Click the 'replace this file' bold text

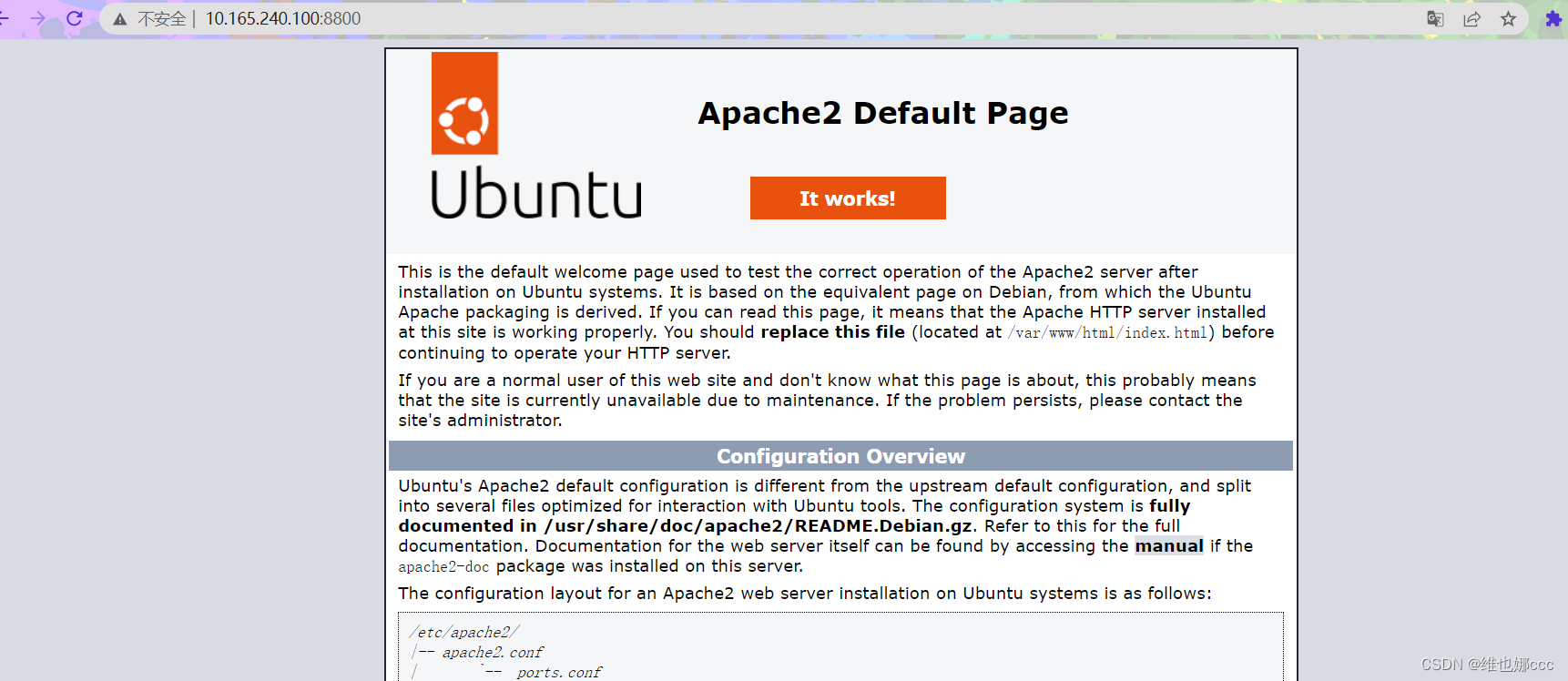point(833,332)
